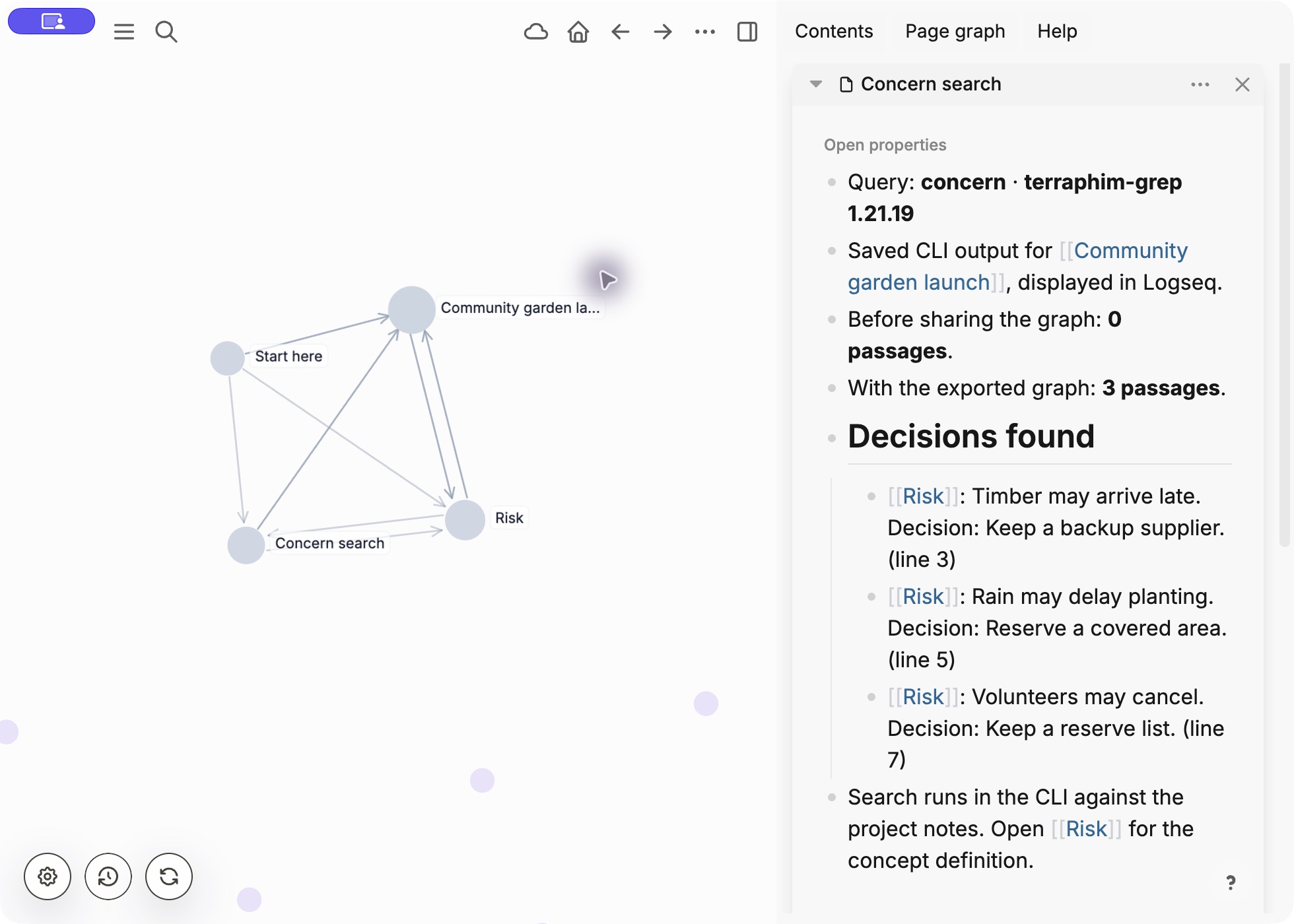Click the bullet beside Decisions found
The height and width of the screenshot is (924, 1294).
tap(832, 438)
